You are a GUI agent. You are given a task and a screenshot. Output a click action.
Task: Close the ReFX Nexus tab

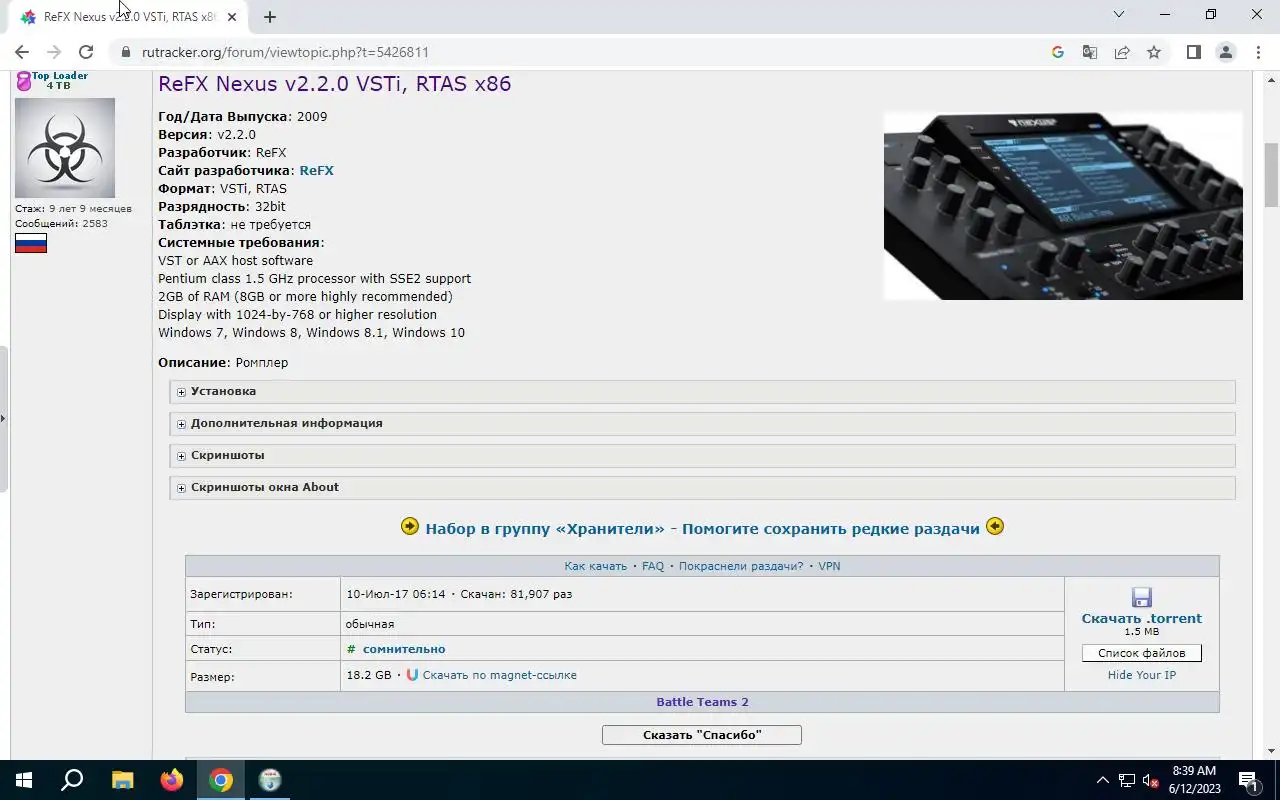[x=234, y=17]
